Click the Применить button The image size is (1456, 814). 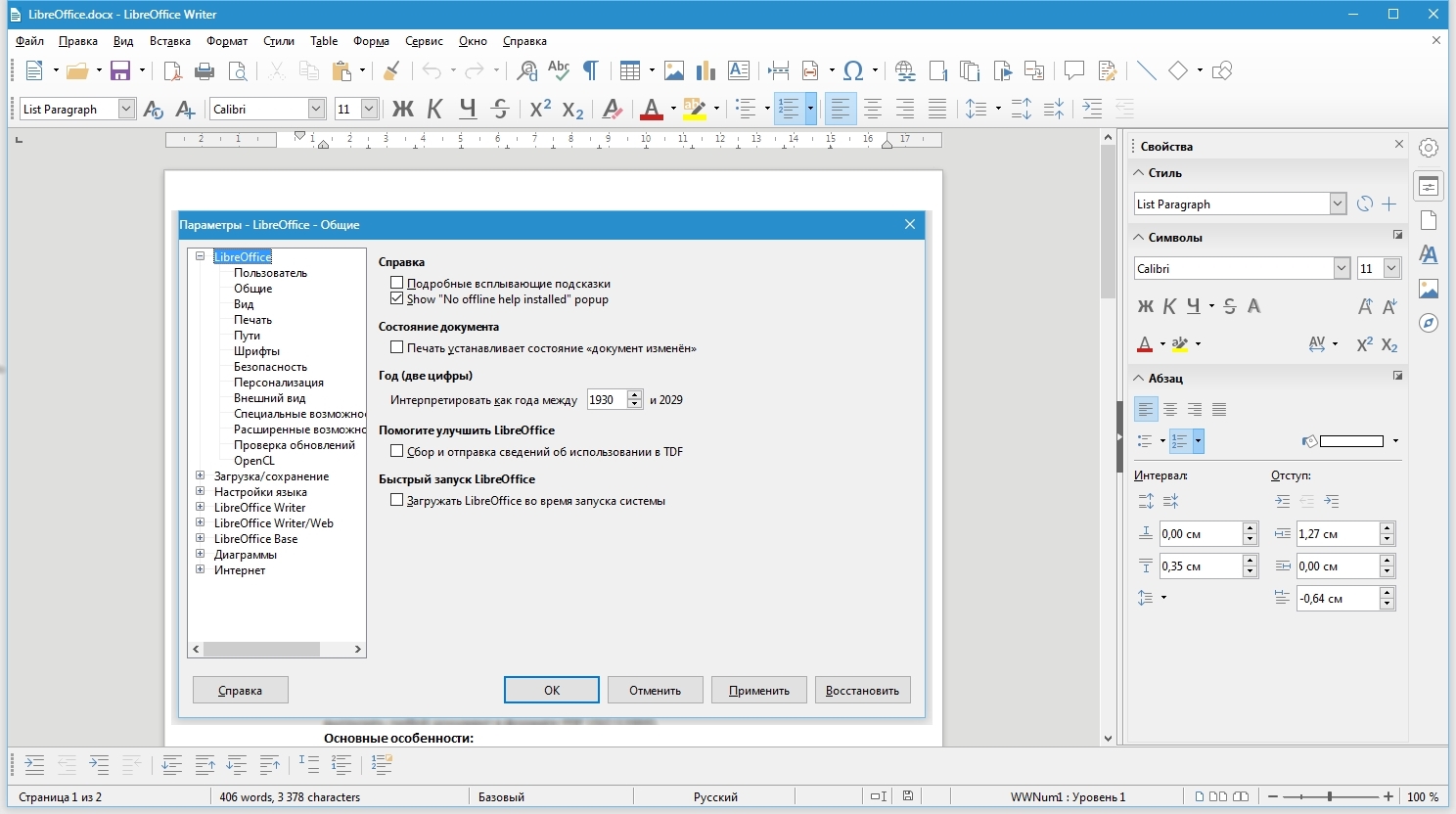pyautogui.click(x=758, y=690)
